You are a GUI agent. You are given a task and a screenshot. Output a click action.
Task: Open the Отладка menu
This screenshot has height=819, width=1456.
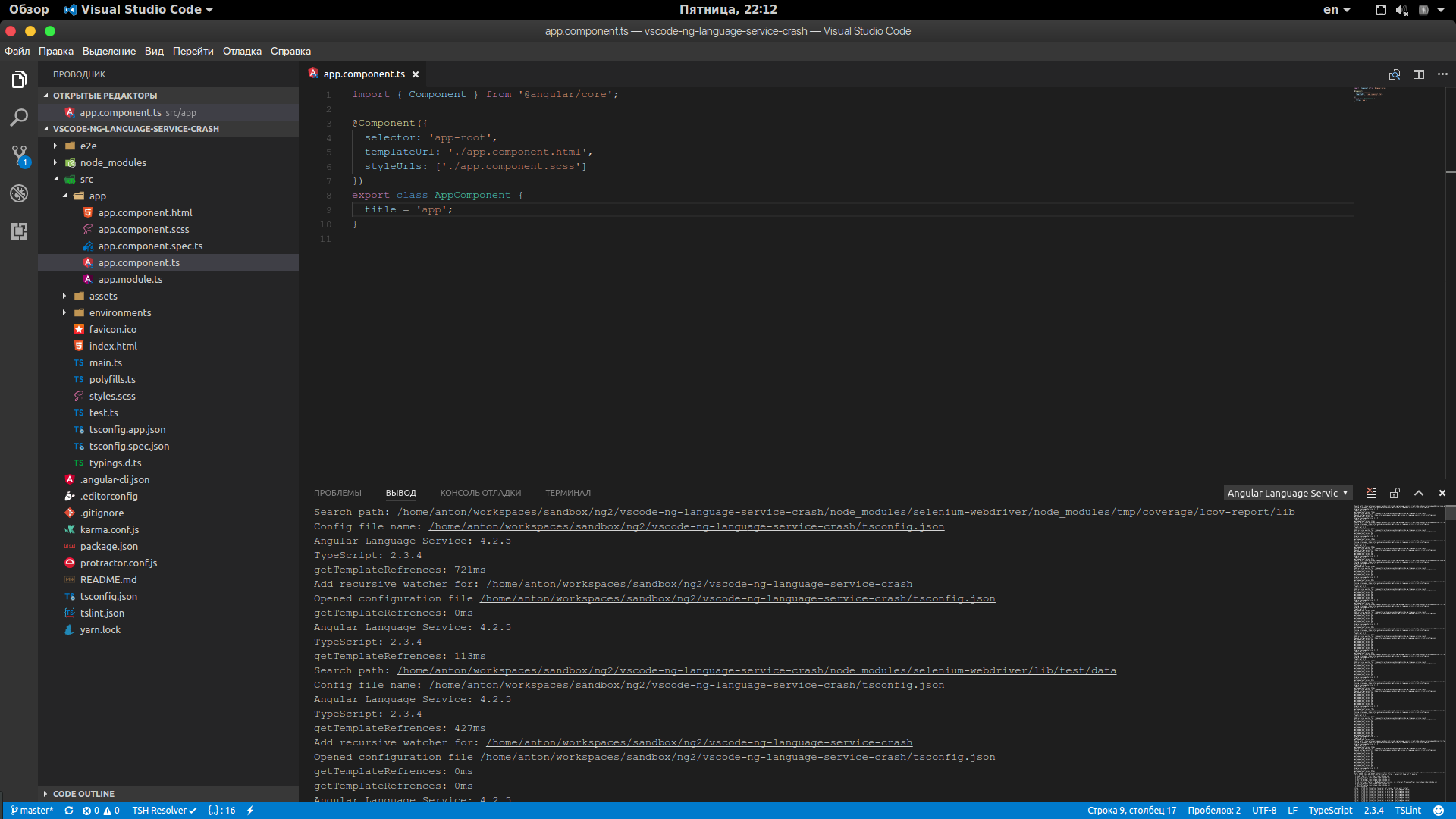(242, 51)
